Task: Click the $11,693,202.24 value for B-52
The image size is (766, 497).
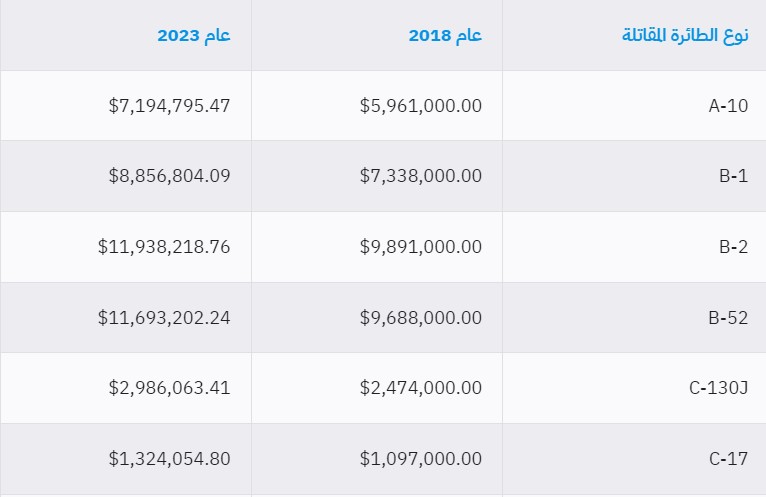Action: point(165,318)
